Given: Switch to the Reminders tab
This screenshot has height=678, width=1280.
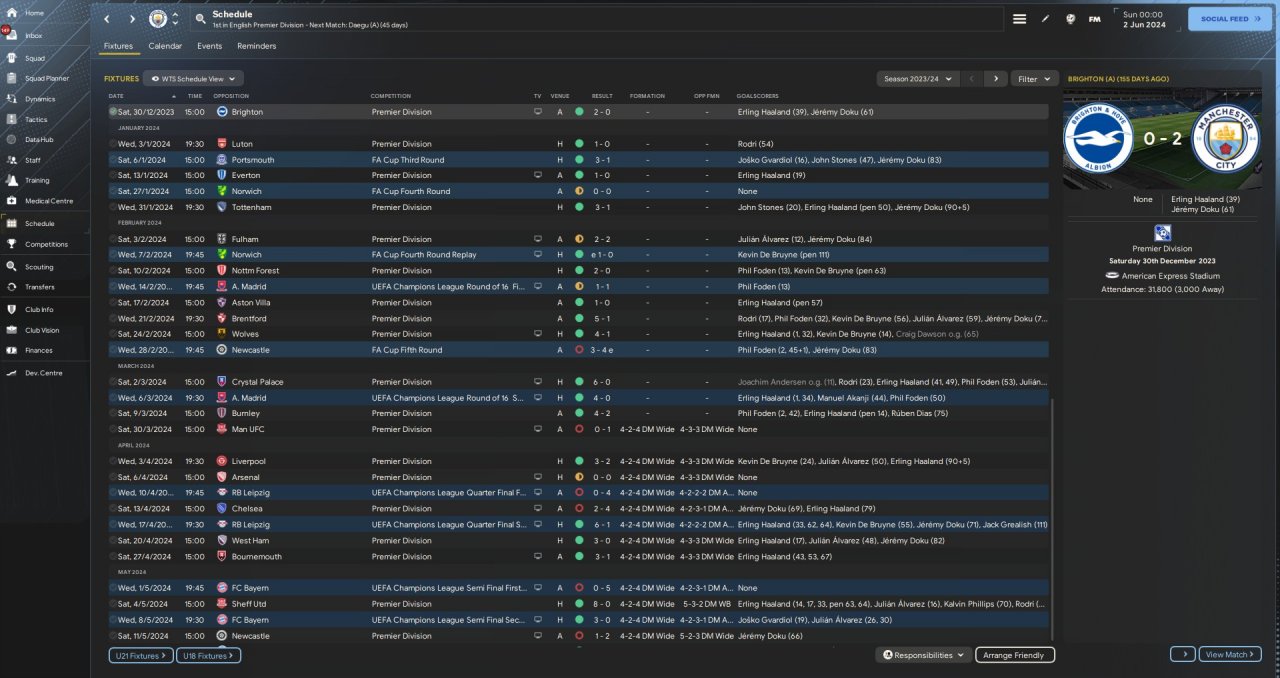Looking at the screenshot, I should 256,46.
